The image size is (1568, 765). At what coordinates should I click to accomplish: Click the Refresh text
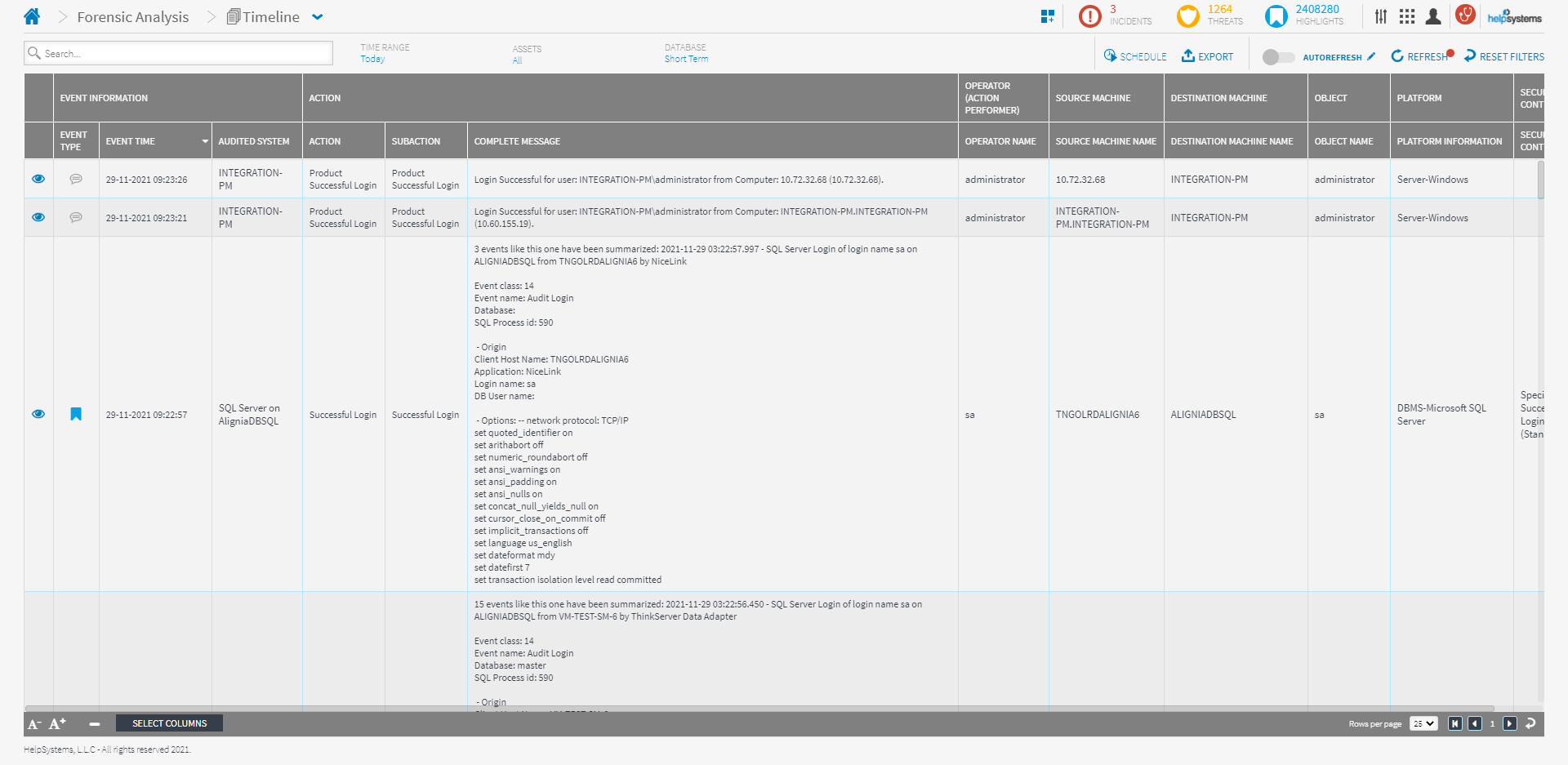point(1427,57)
